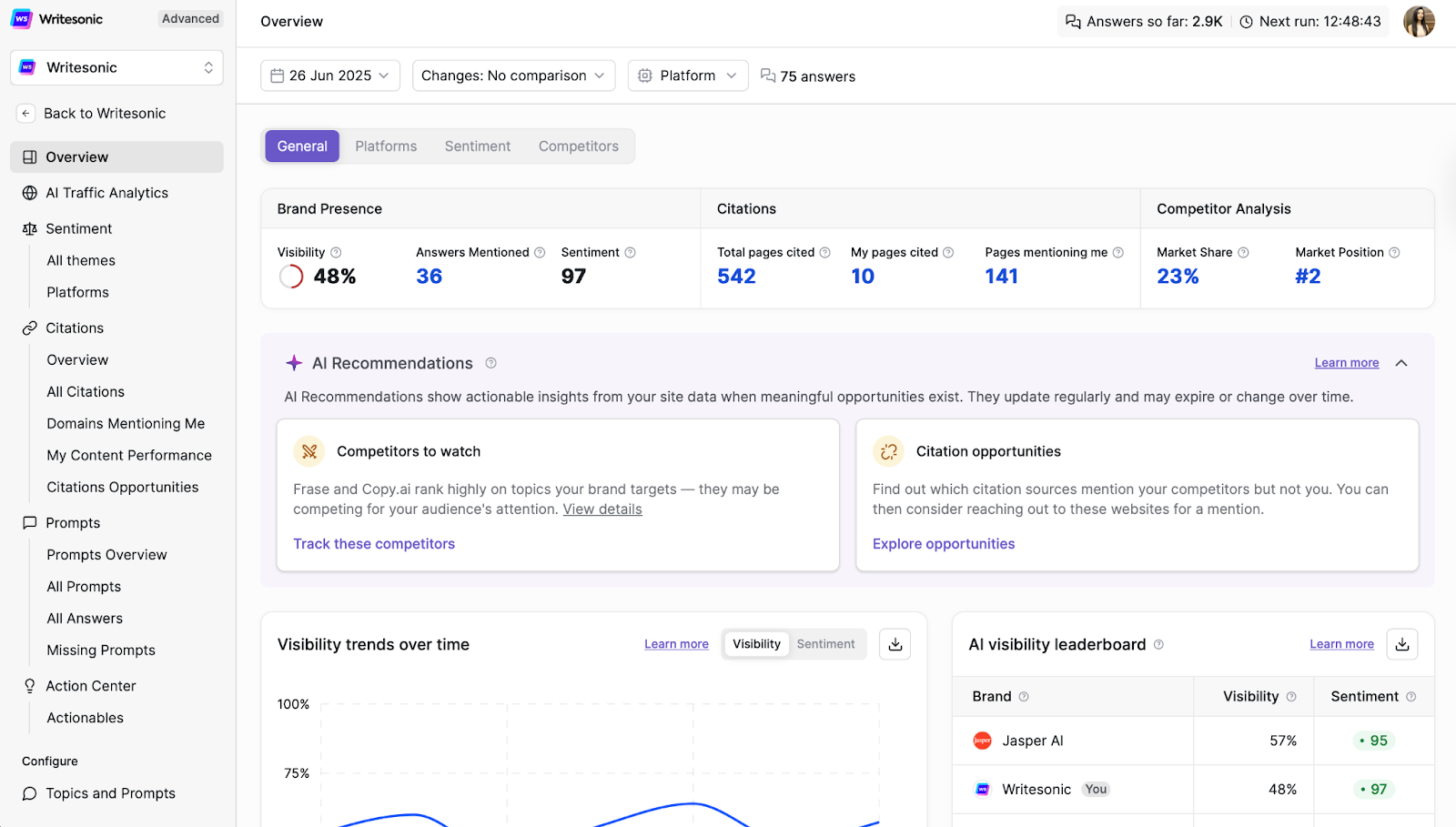Switch to the Platforms tab
The height and width of the screenshot is (827, 1456).
click(386, 146)
